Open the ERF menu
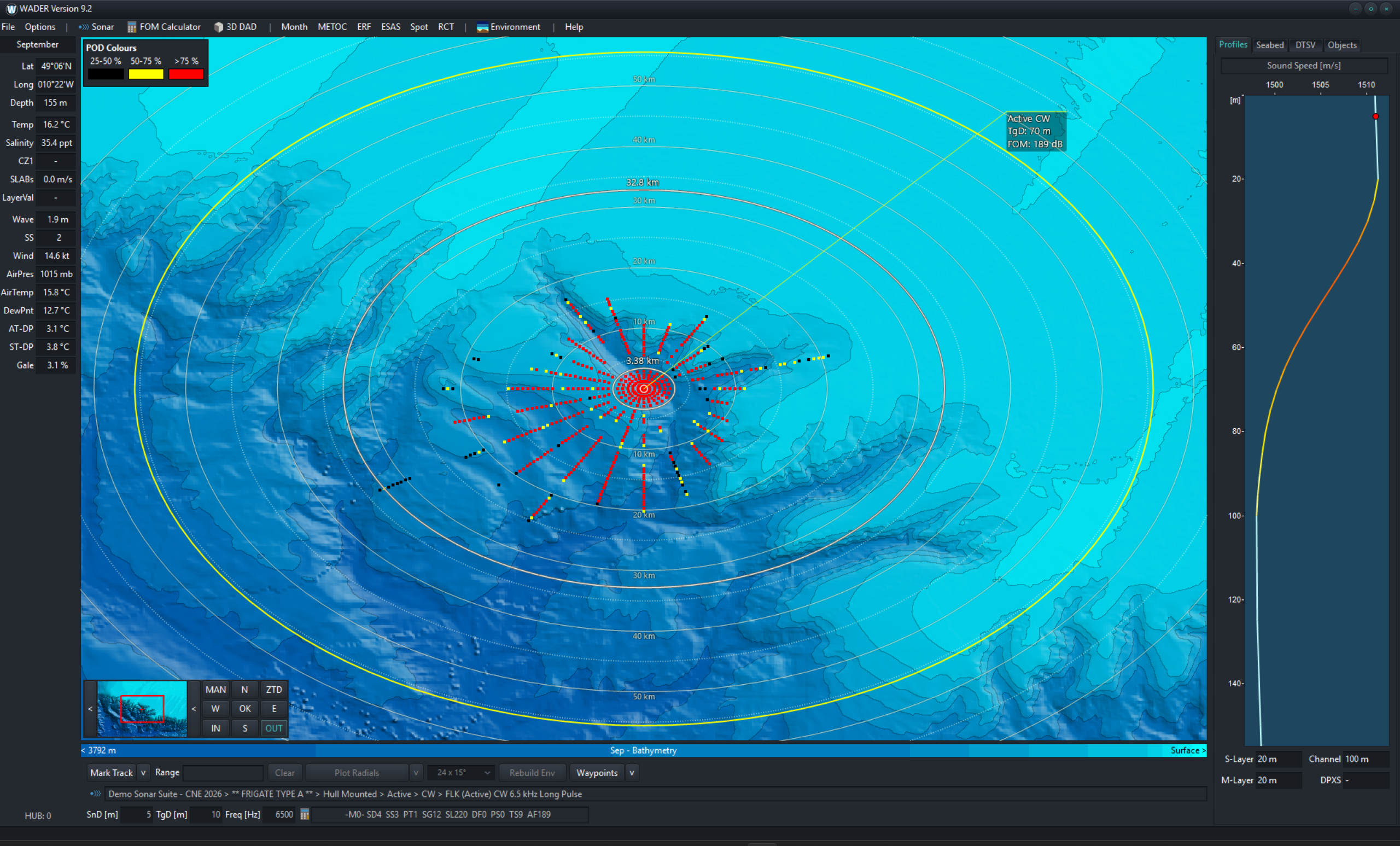Screen dimensions: 1400x846 point(364,27)
